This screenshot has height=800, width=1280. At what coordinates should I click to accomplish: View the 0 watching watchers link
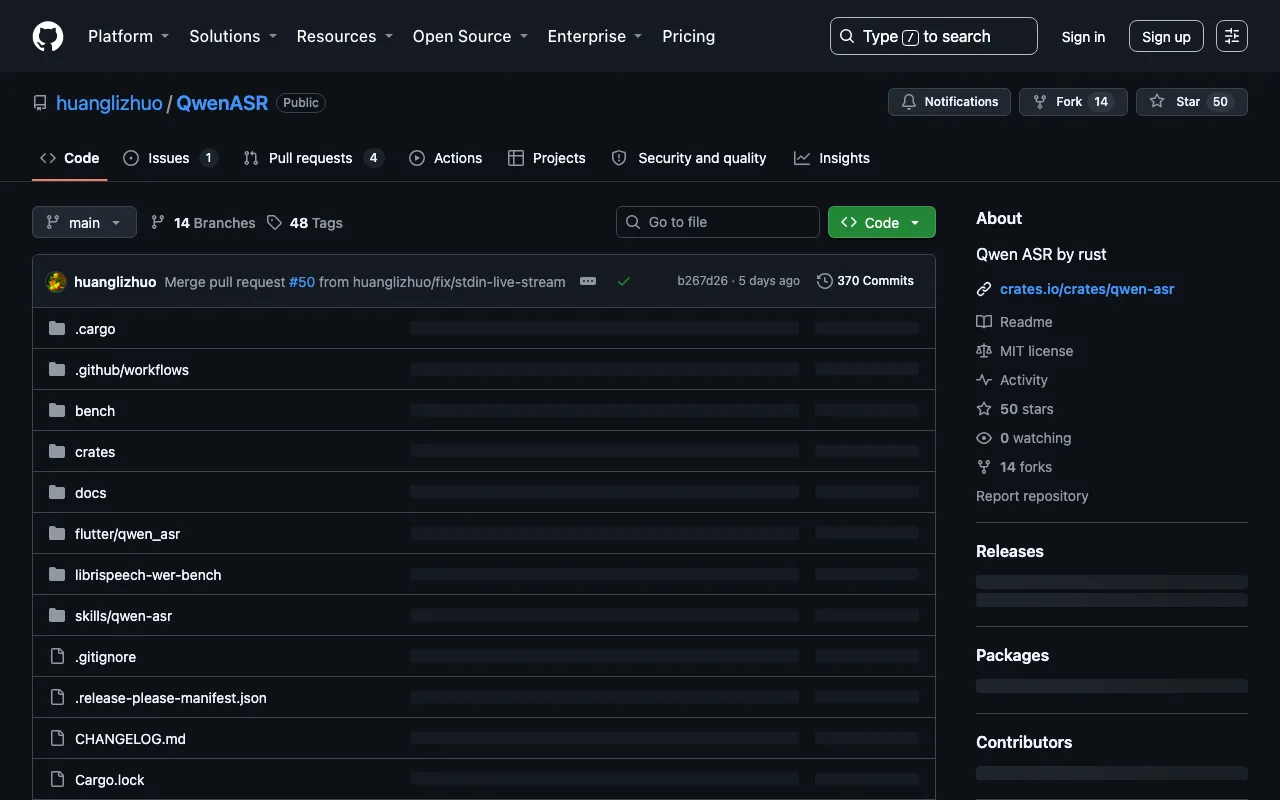coord(1024,438)
